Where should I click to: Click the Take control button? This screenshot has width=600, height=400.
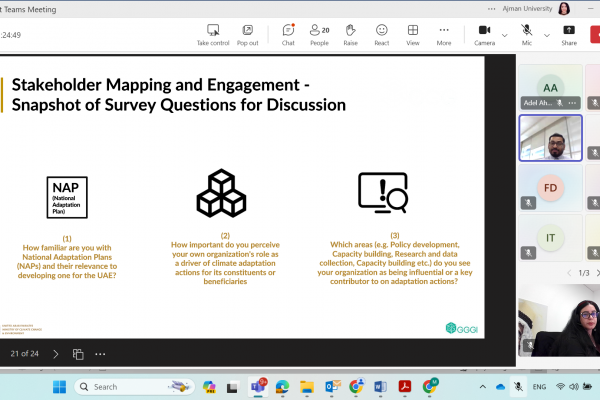[212, 34]
